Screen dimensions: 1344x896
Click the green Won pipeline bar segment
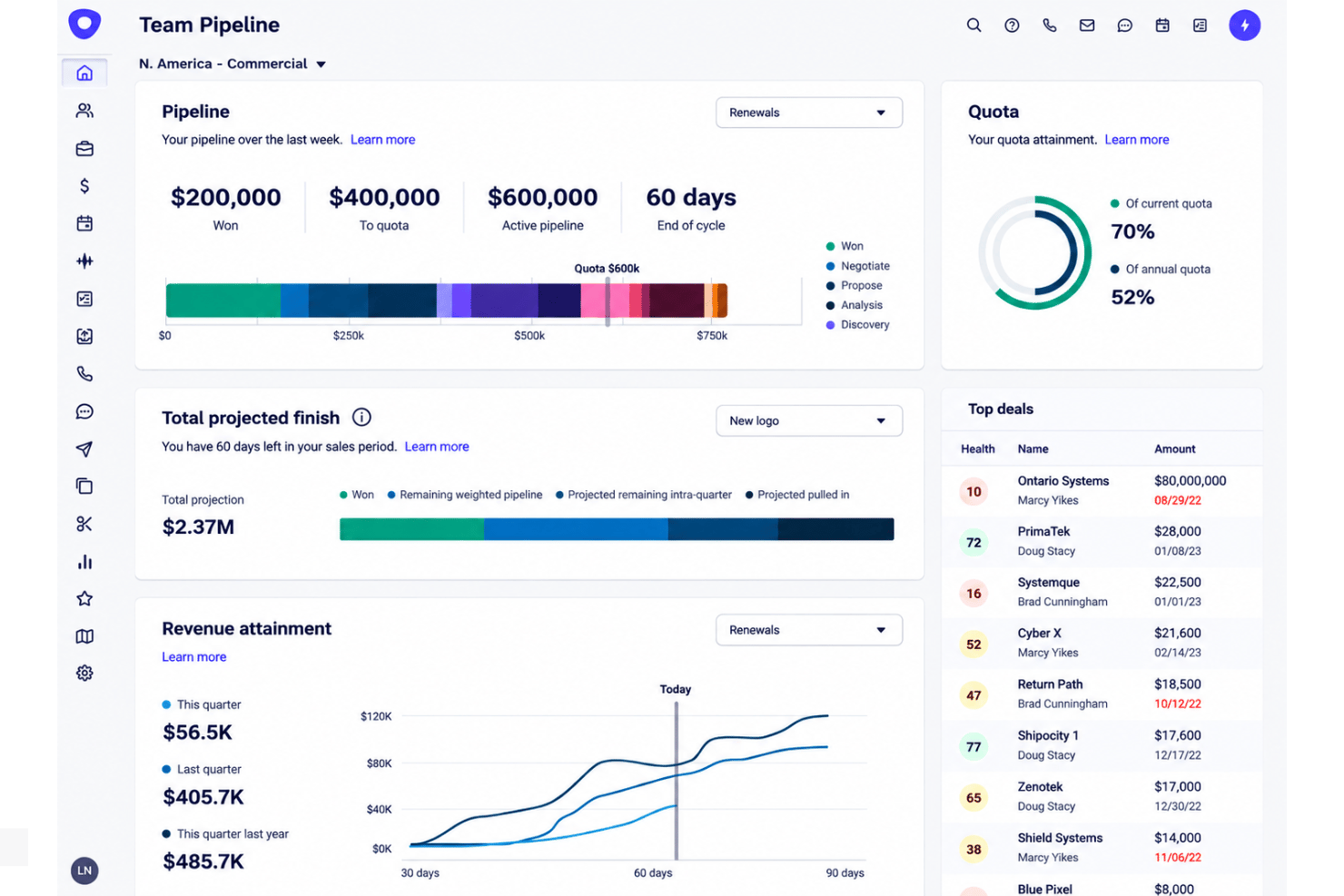click(x=223, y=300)
